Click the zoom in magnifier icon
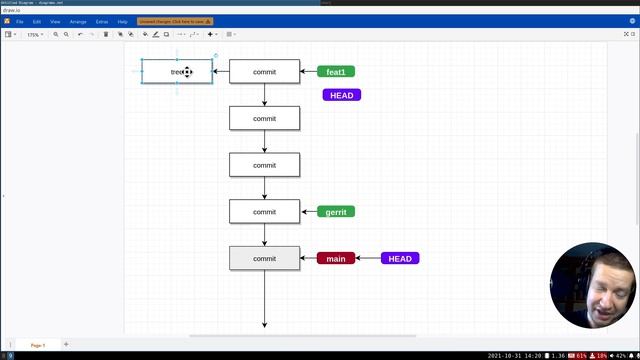Viewport: 640px width, 360px height. click(x=56, y=35)
